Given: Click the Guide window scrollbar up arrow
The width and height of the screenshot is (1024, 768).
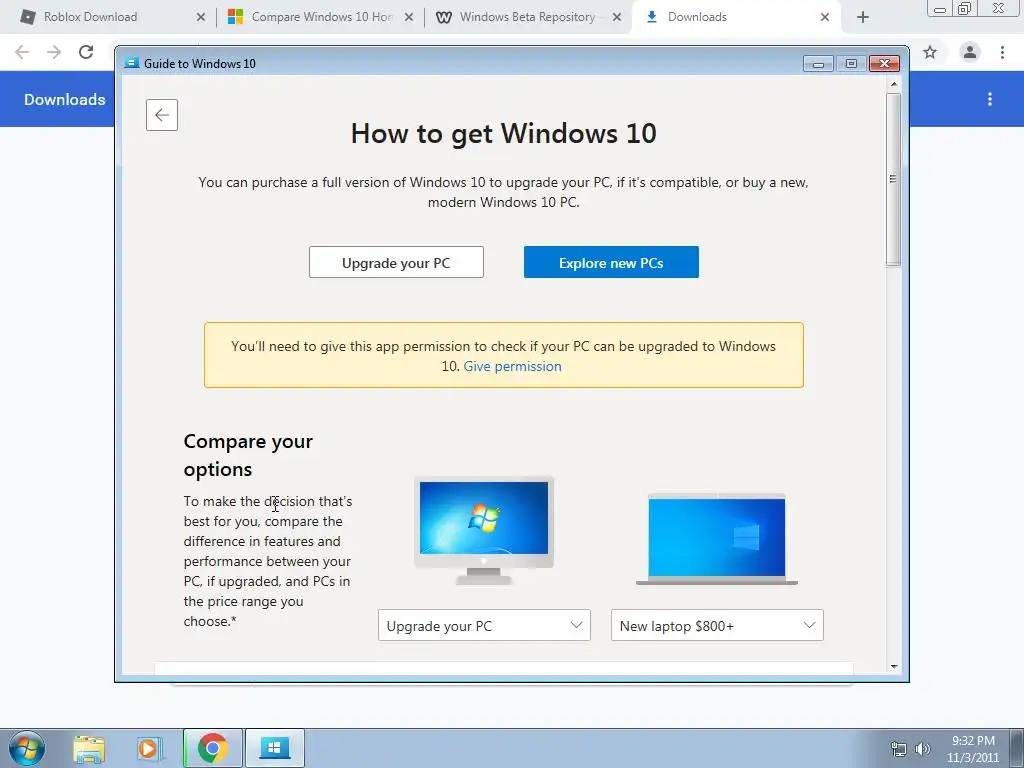Looking at the screenshot, I should (894, 84).
